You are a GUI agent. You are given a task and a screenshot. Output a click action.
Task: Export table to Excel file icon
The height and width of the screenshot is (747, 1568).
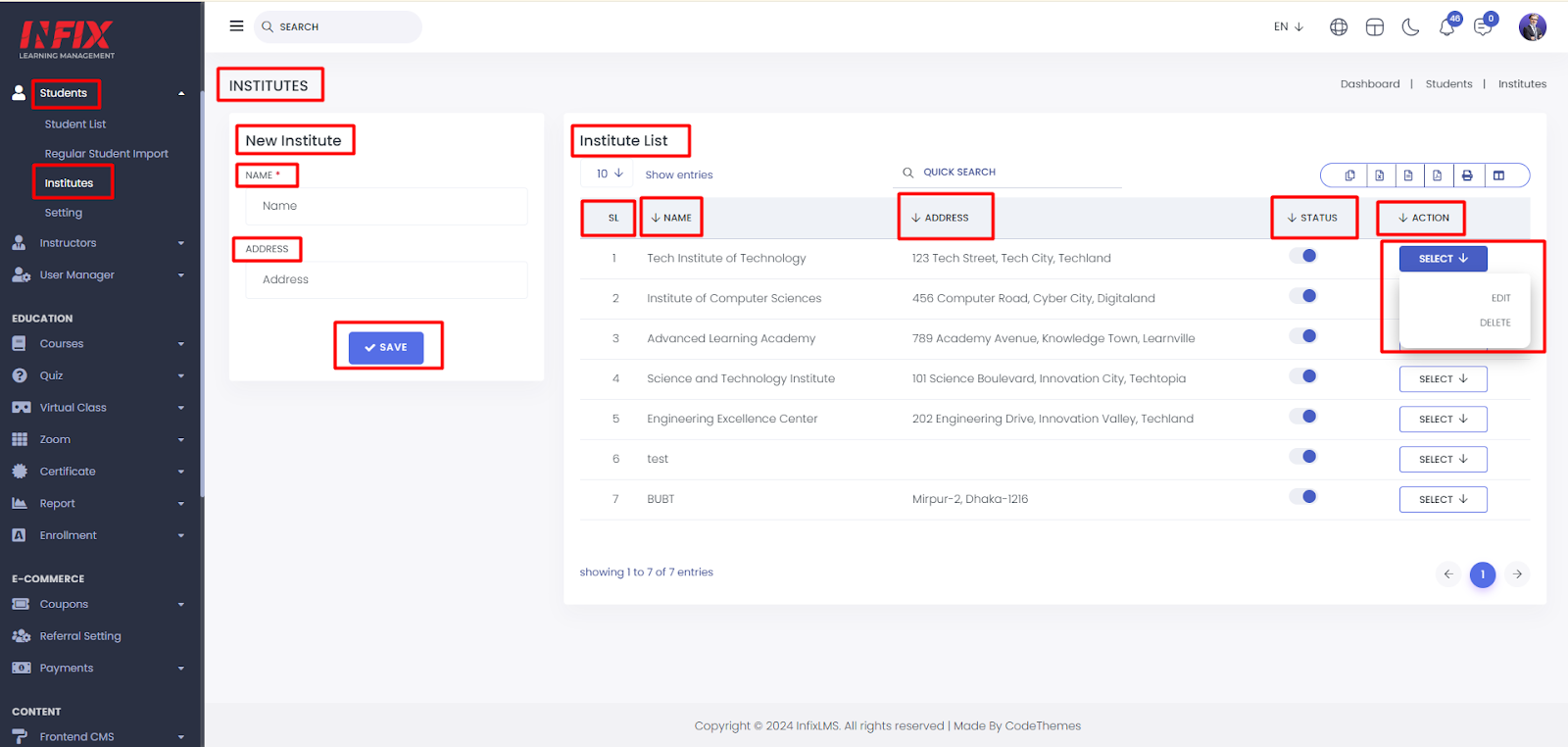(1379, 175)
